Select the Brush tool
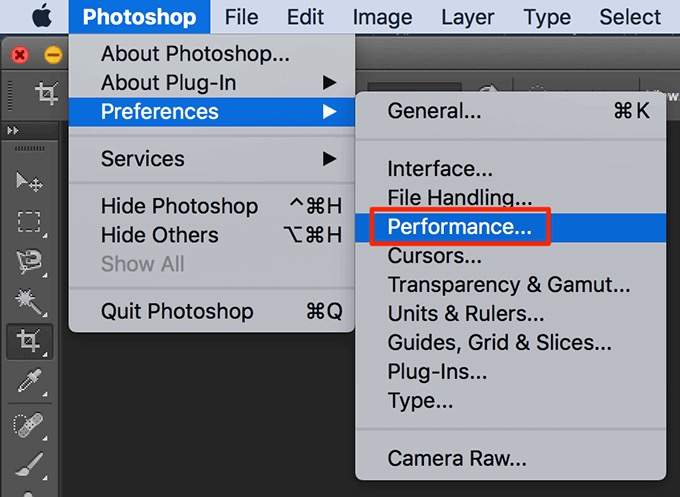This screenshot has width=680, height=497. (29, 464)
